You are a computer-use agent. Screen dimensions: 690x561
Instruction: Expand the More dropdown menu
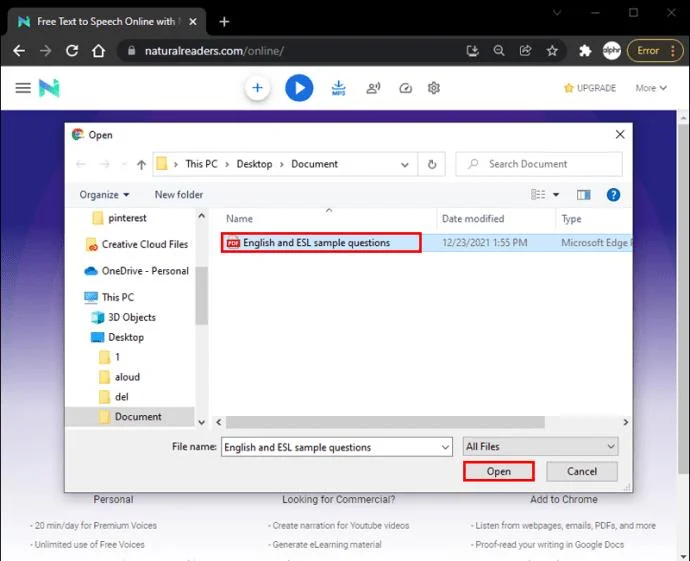point(651,88)
